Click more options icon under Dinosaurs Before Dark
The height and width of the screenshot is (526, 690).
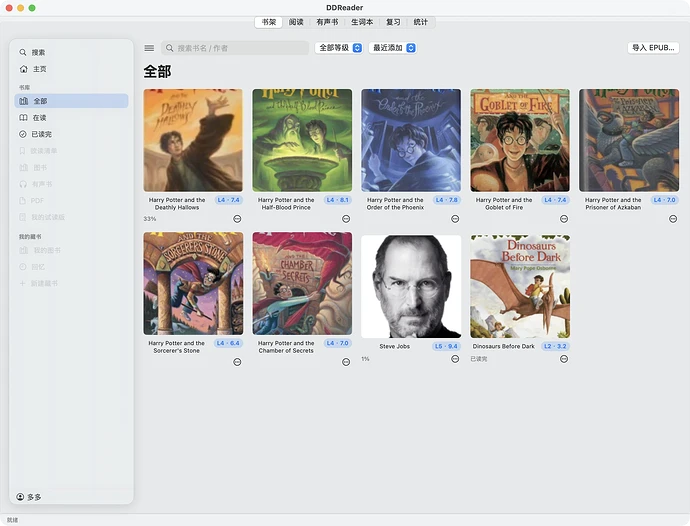click(564, 359)
